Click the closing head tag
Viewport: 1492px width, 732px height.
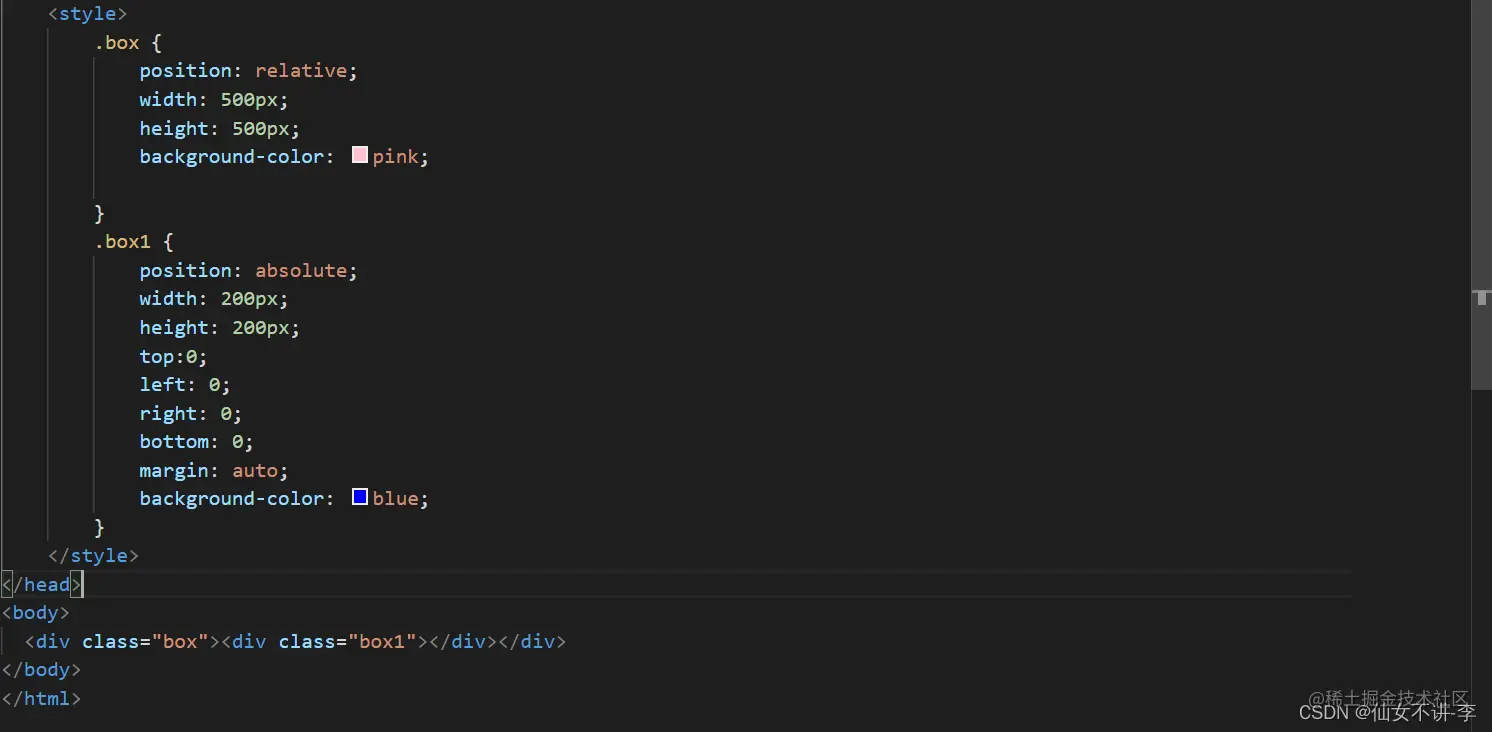[x=42, y=584]
